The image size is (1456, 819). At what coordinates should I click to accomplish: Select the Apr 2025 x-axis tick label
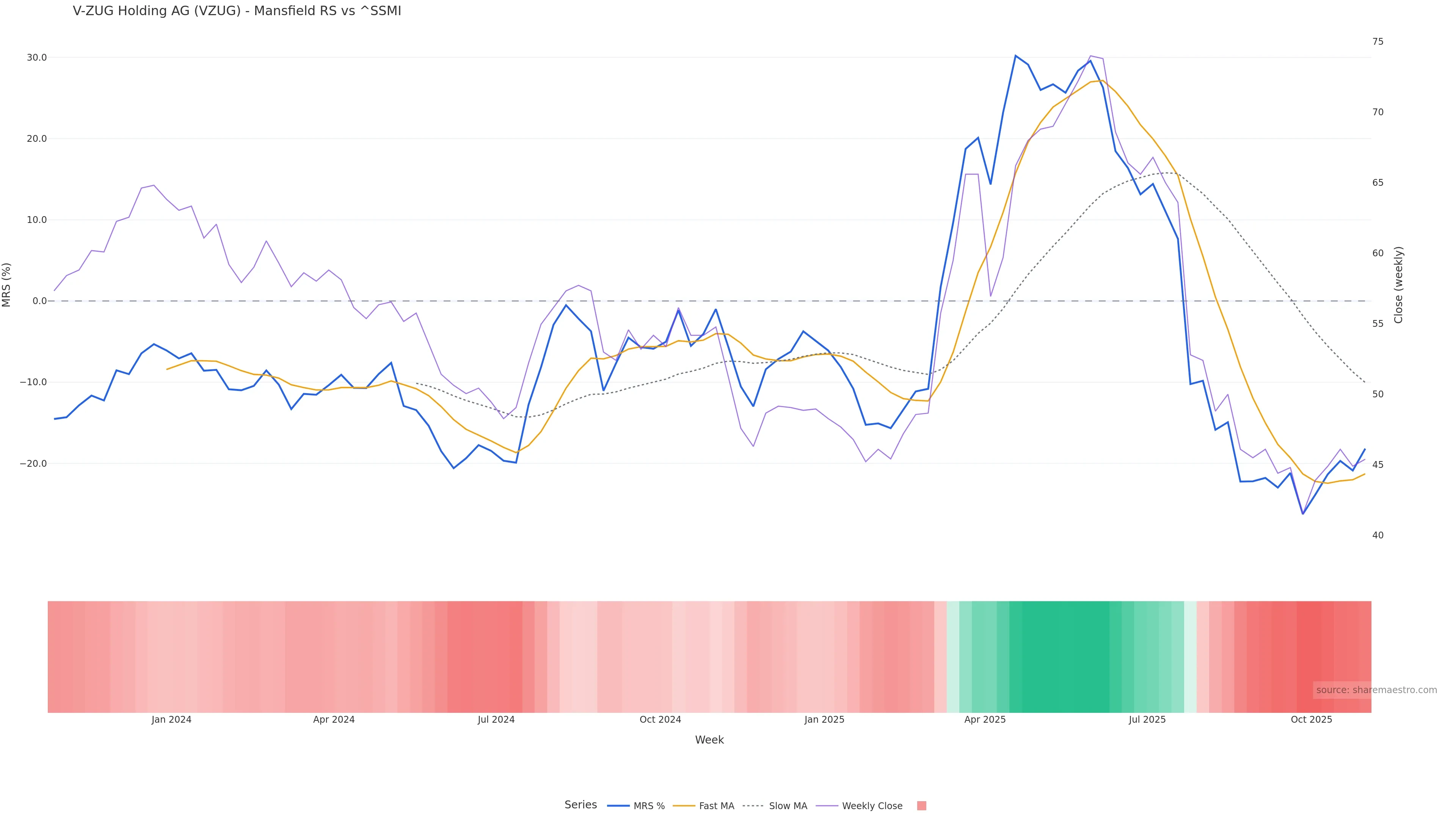point(985,720)
